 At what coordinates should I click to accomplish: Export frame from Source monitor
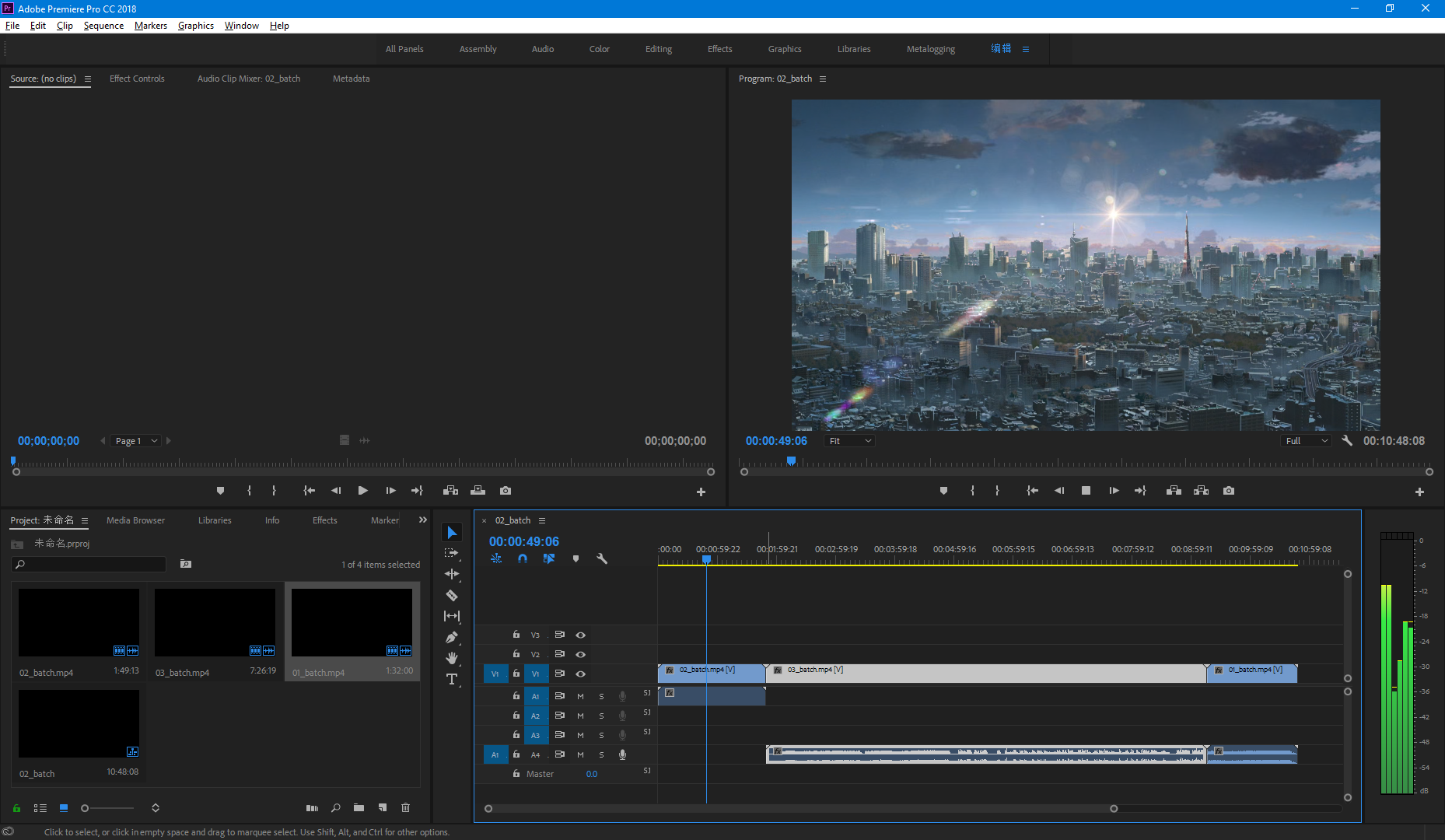[506, 491]
